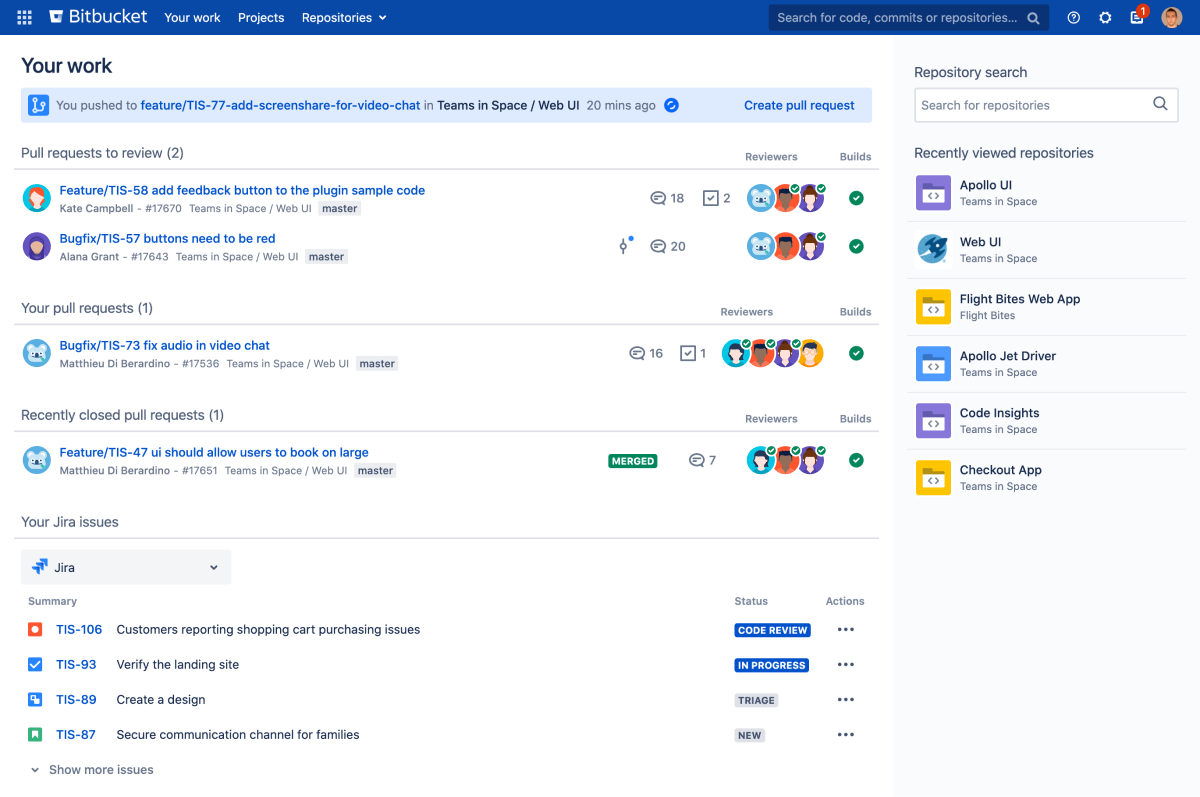Click your profile avatar in the top bar
The image size is (1200, 797).
tap(1172, 17)
